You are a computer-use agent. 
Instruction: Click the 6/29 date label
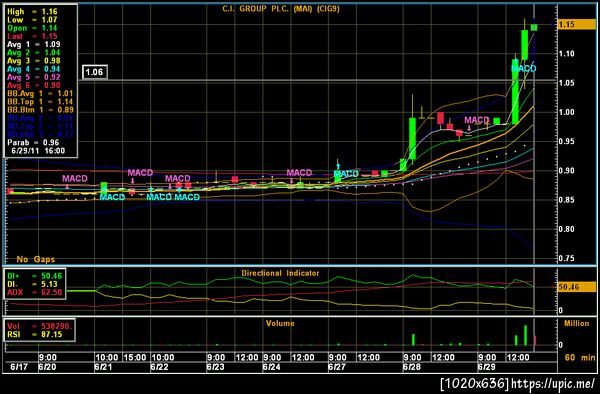(x=487, y=367)
